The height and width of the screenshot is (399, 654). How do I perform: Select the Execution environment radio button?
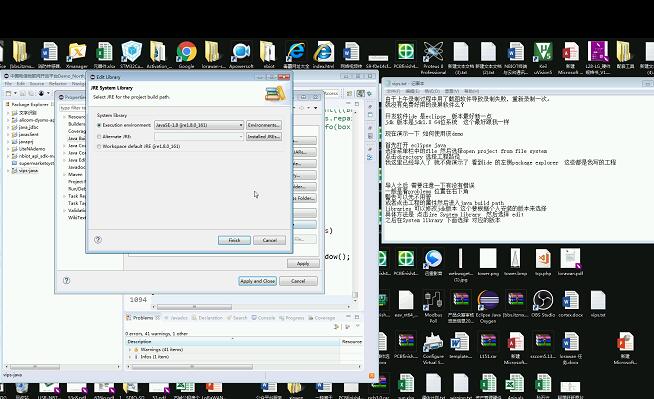99,125
